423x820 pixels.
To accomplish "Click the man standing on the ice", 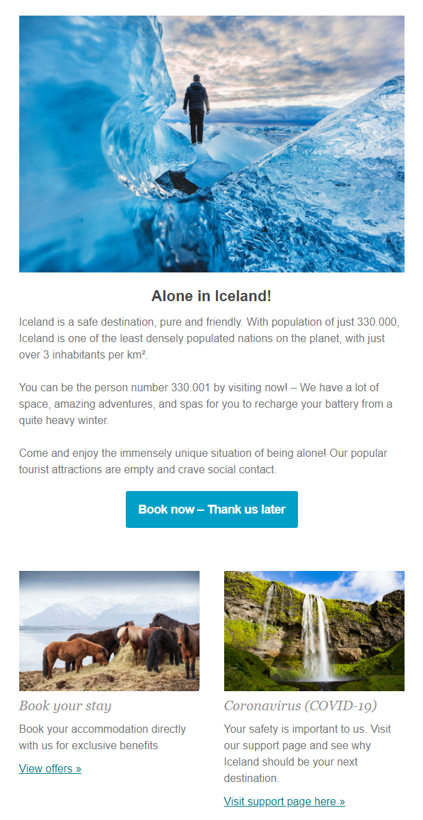I will [196, 109].
